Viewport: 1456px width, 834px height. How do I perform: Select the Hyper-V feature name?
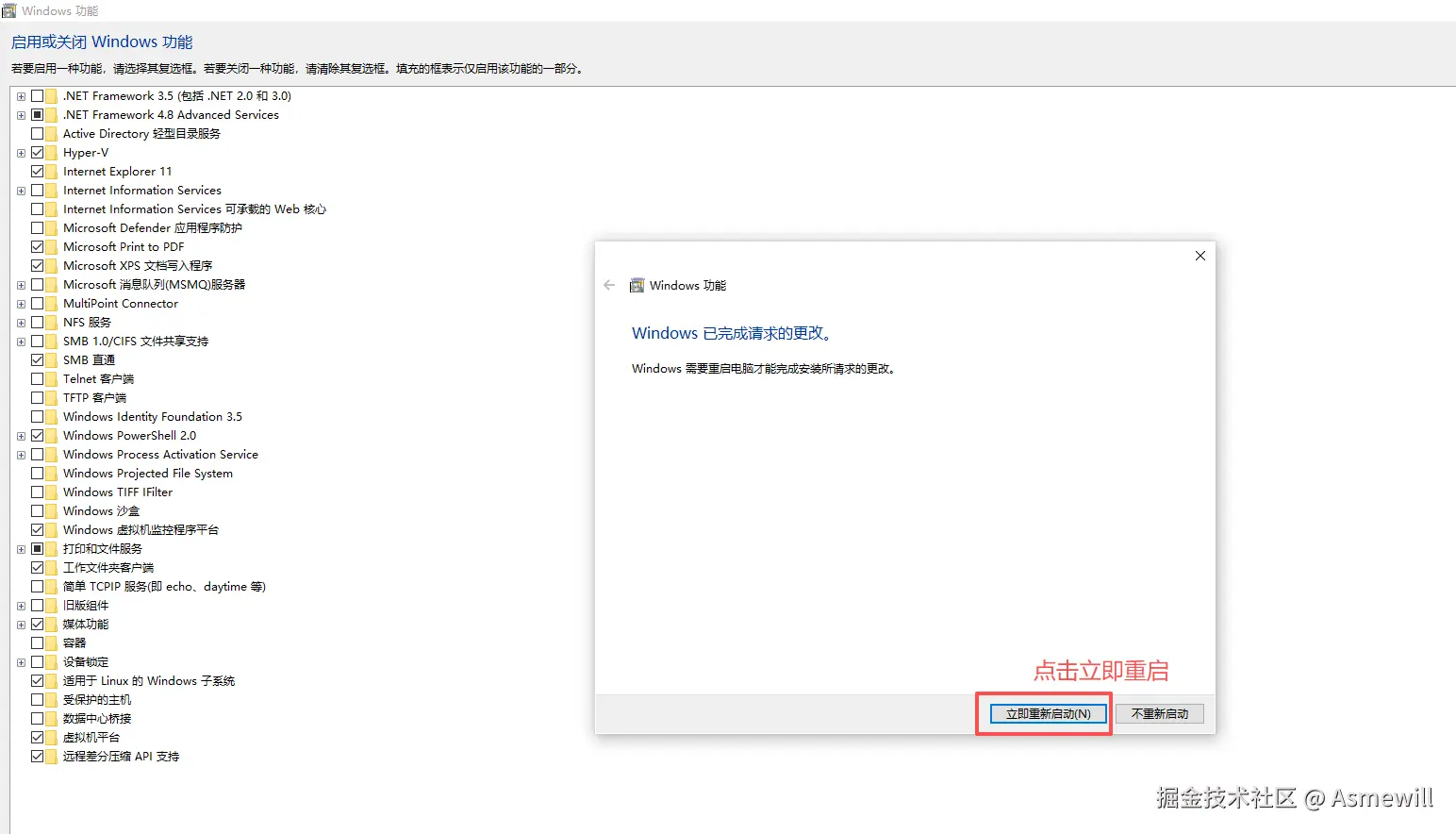86,153
